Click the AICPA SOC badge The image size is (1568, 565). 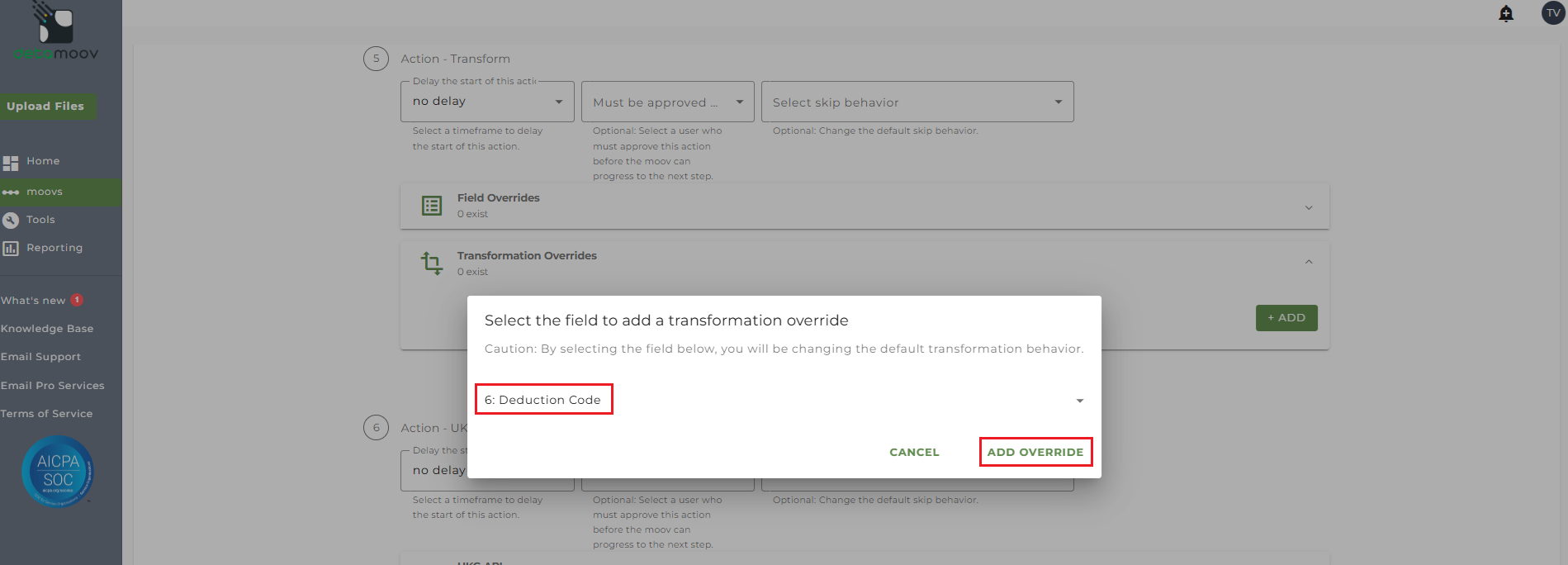[x=58, y=472]
